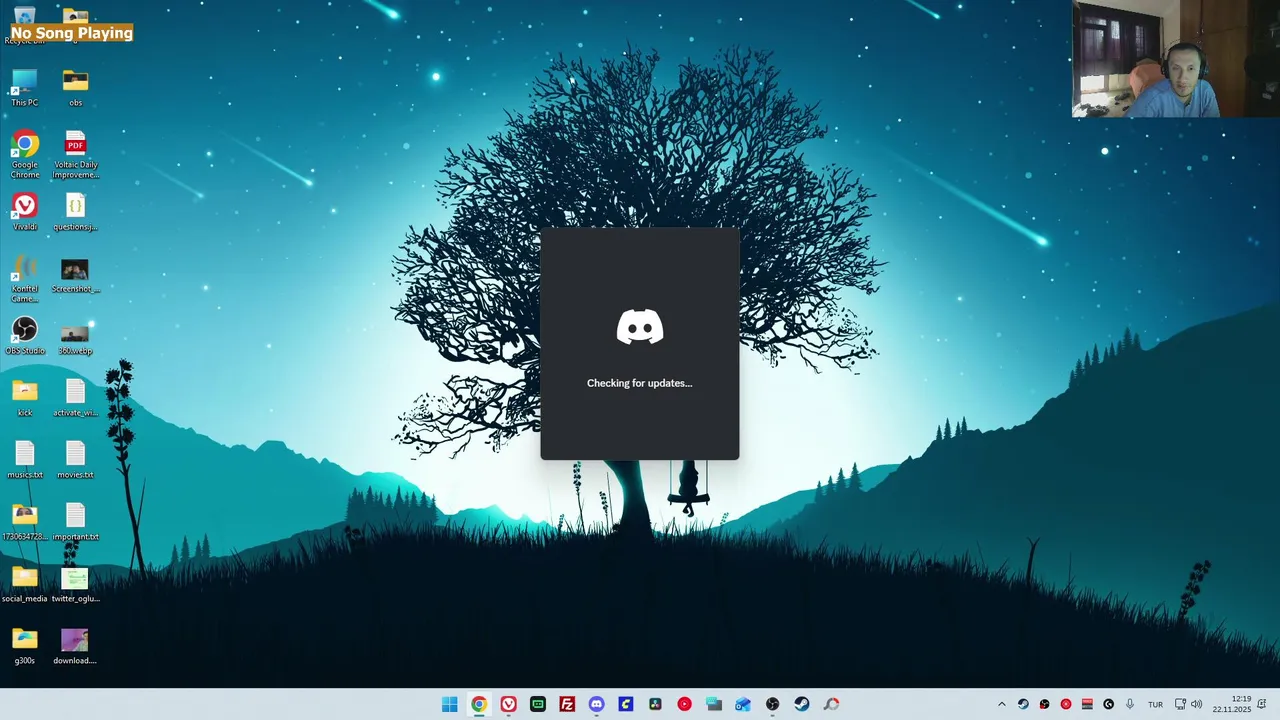1280x720 pixels.
Task: Switch the TUR keyboard language indicator
Action: pyautogui.click(x=1155, y=704)
